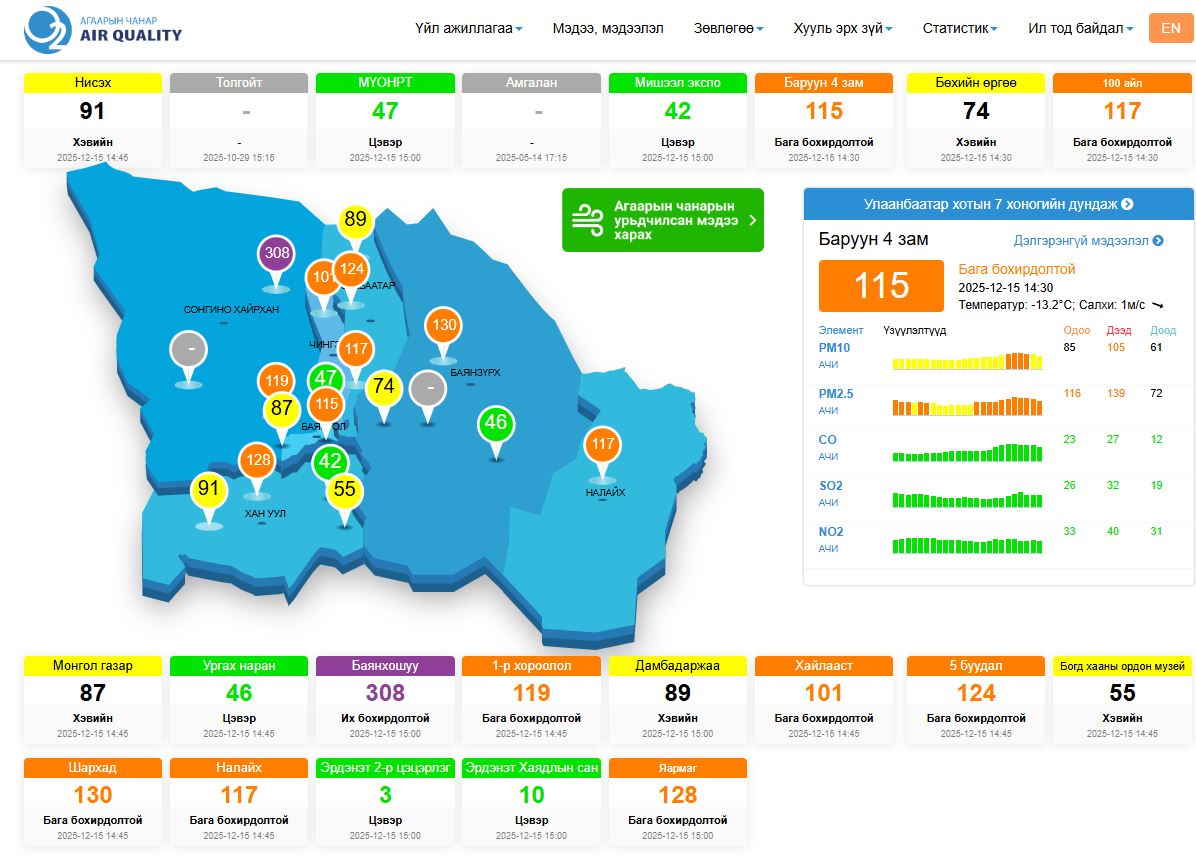Click the yellow 91 map pin

tap(208, 489)
